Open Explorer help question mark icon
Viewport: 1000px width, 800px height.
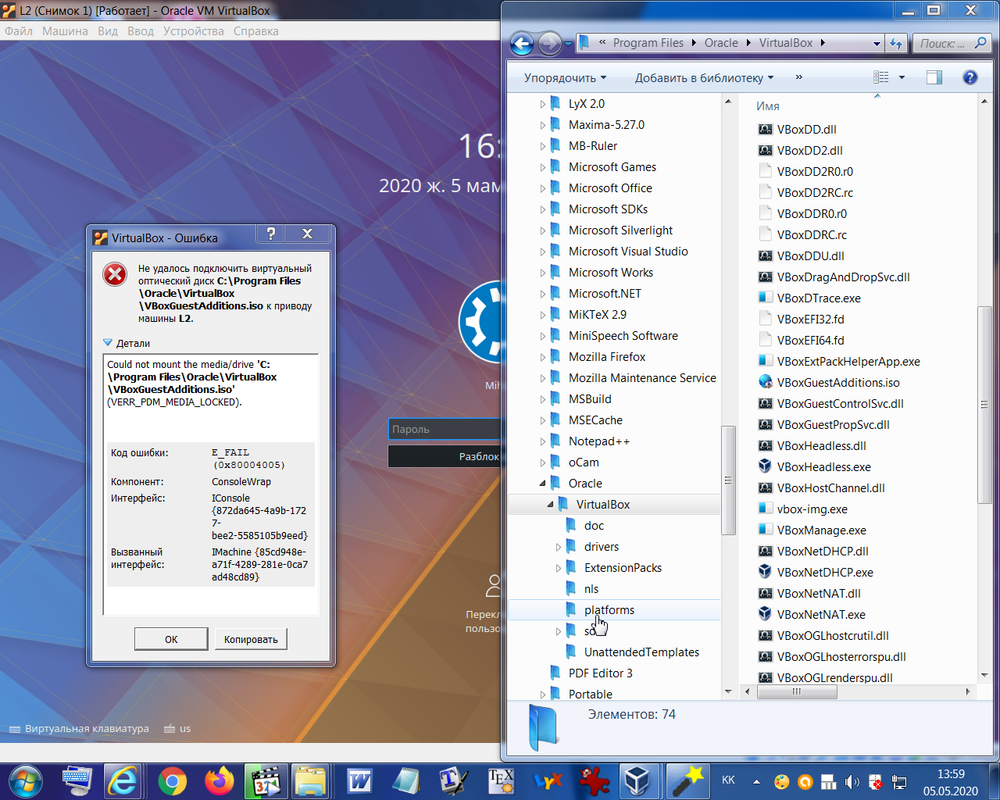(969, 77)
